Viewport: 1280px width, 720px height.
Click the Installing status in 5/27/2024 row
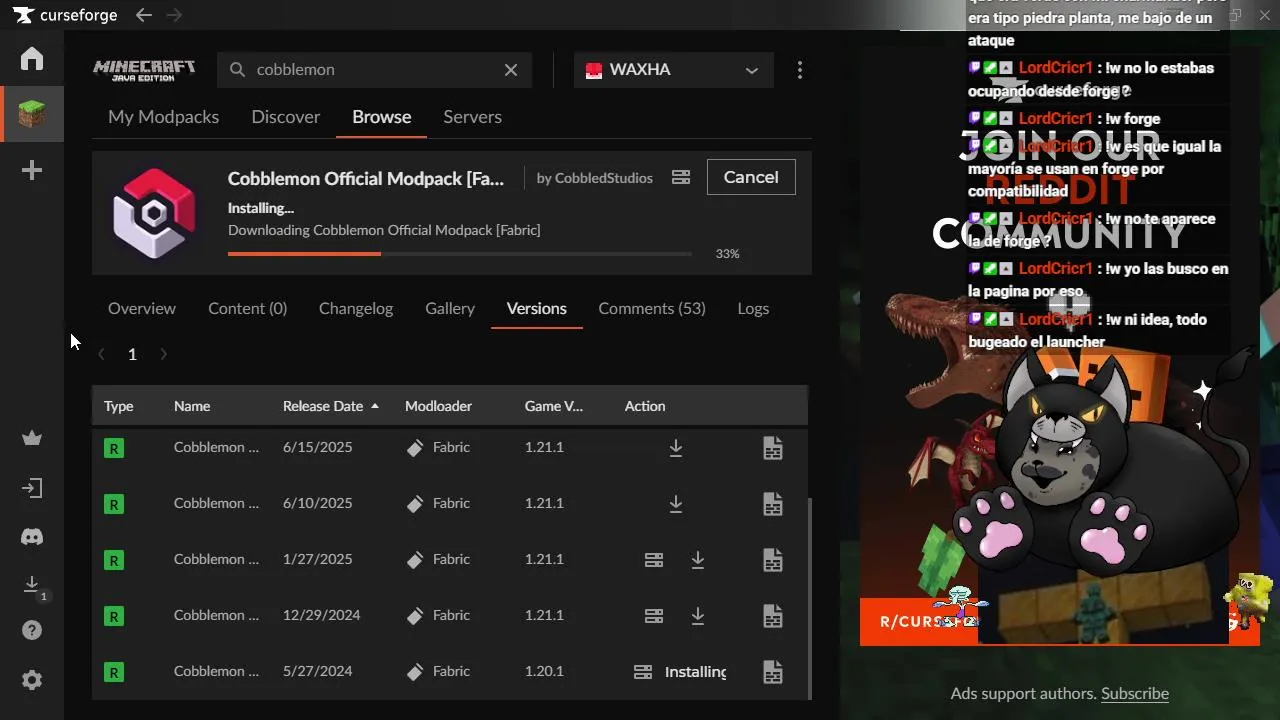click(x=696, y=672)
